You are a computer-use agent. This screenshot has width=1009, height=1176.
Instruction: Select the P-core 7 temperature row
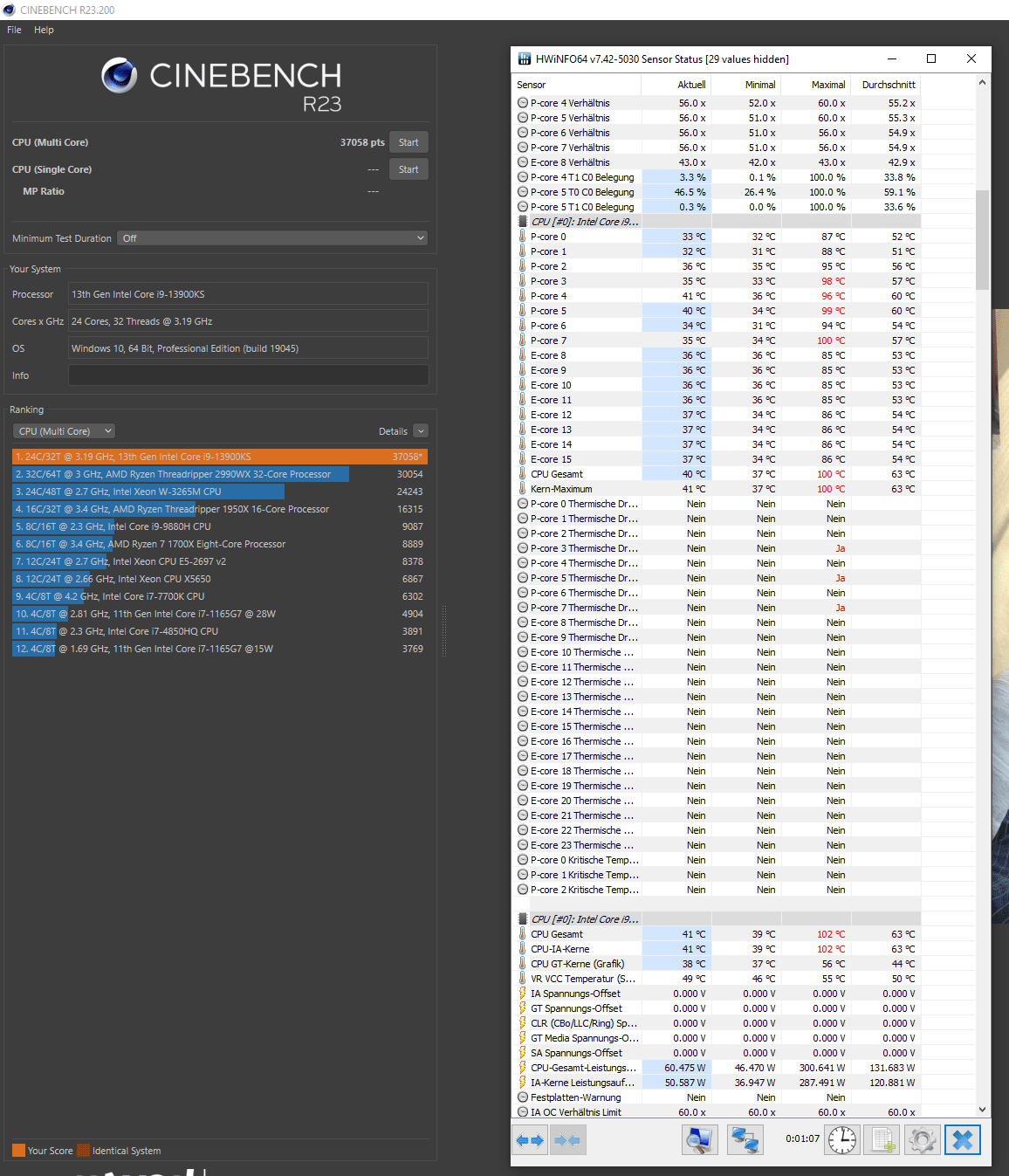pos(717,340)
